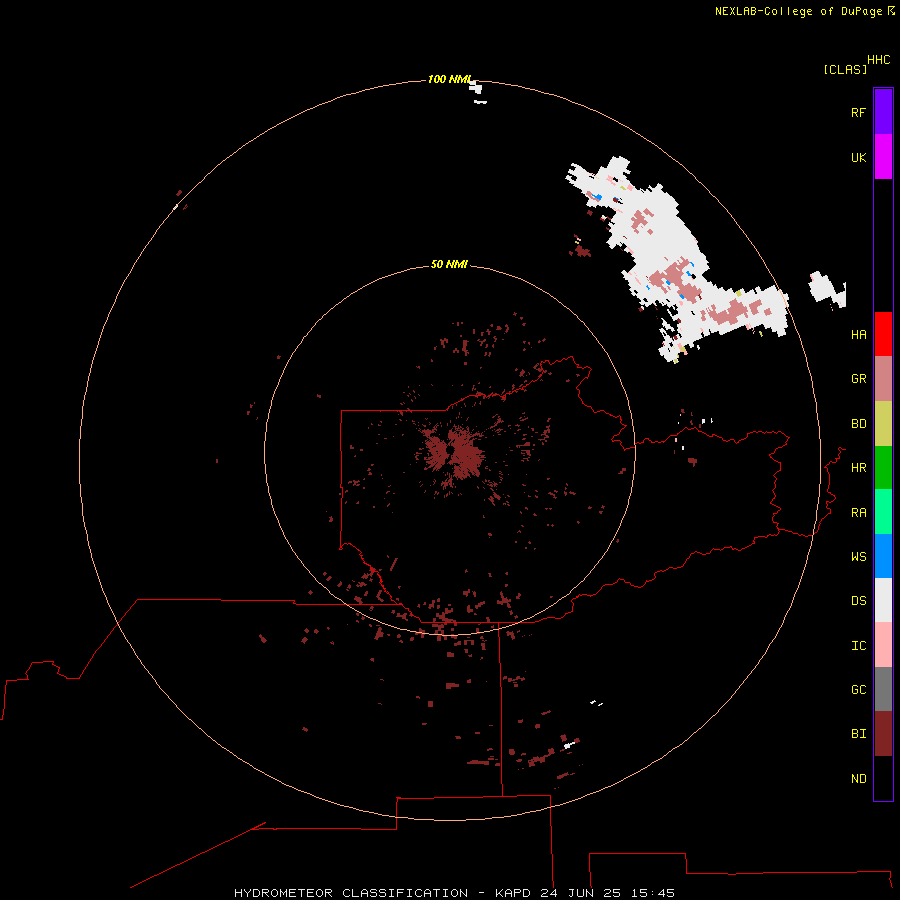Viewport: 900px width, 900px height.
Task: Click the RF purple legend swatch
Action: point(883,112)
